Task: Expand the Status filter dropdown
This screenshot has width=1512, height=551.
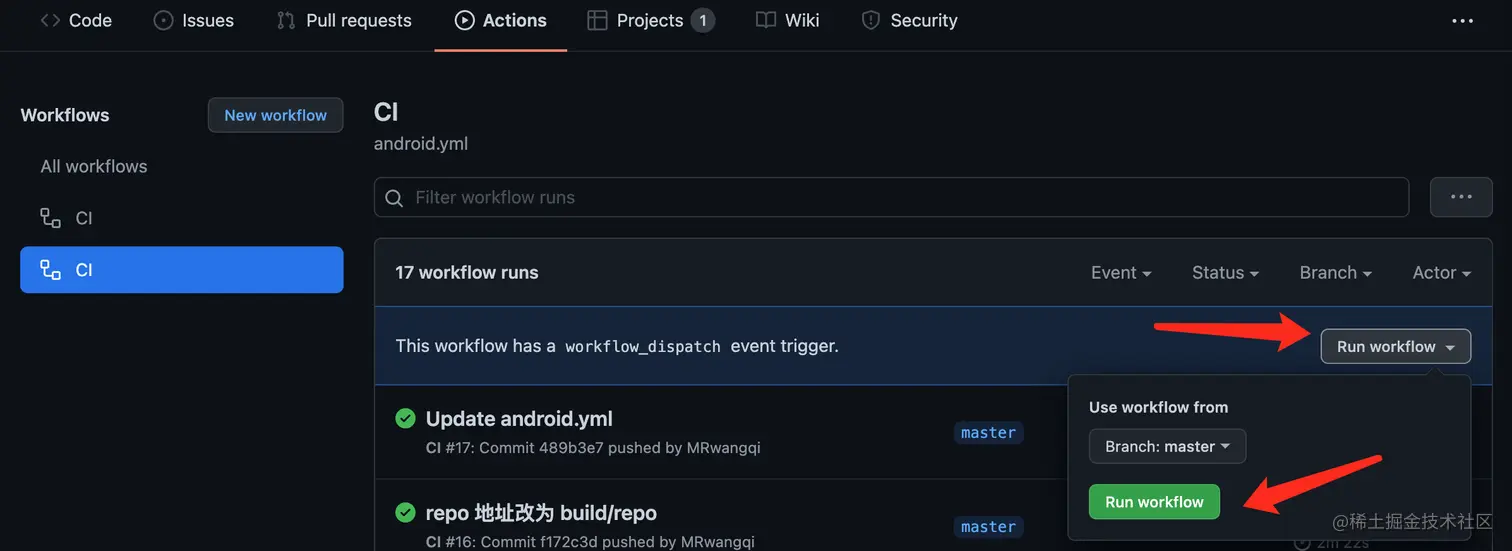Action: (x=1225, y=272)
